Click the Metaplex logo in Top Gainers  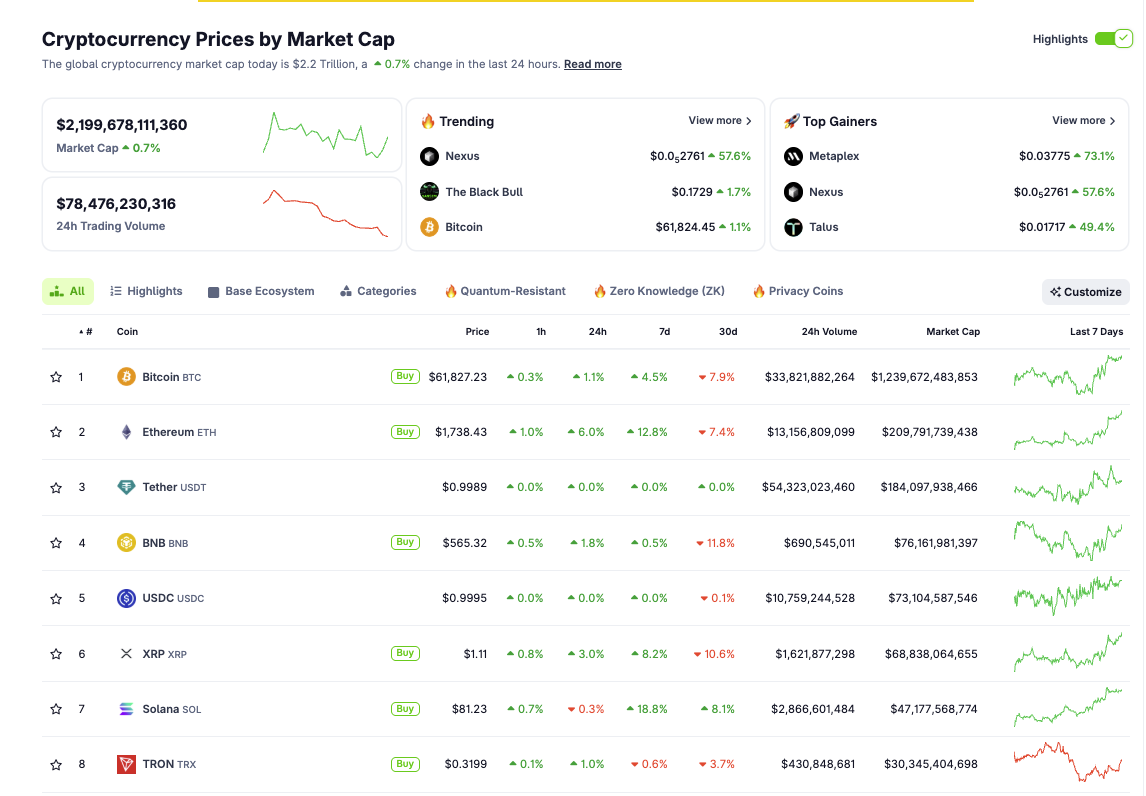[793, 156]
